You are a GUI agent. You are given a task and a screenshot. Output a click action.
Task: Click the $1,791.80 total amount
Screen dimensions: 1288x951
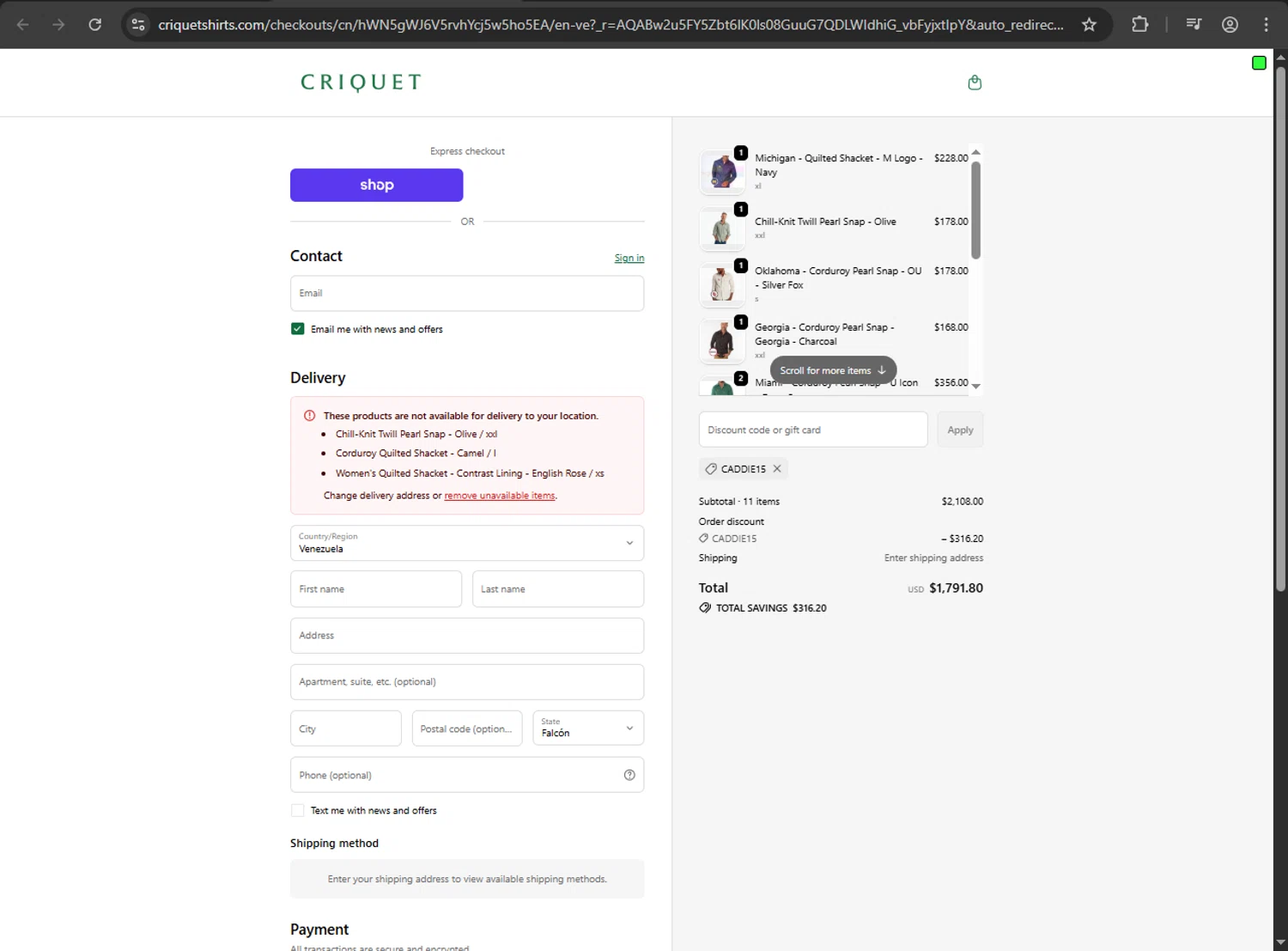click(956, 588)
